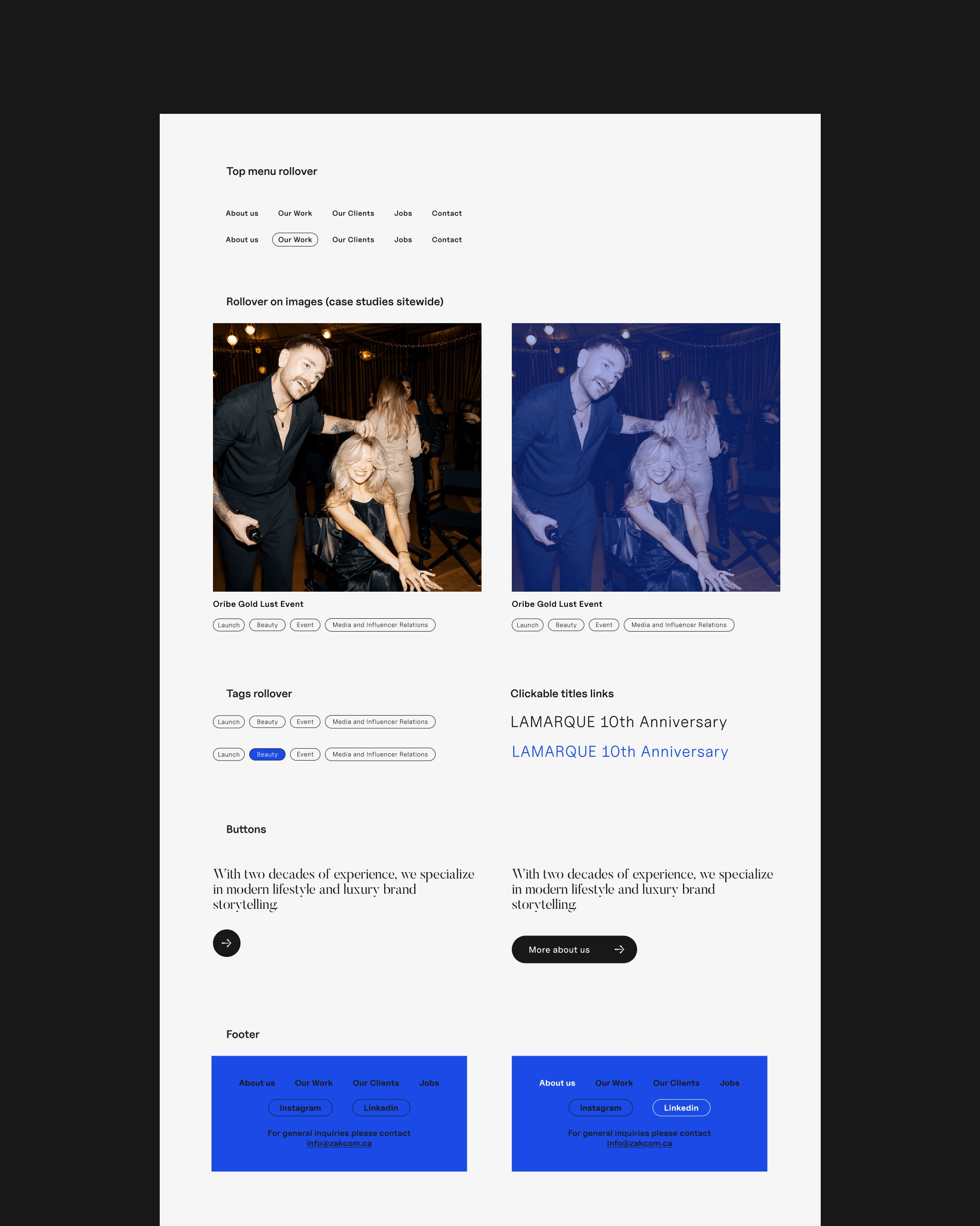Expand the 'Our Clients' menu item
This screenshot has height=1226, width=980.
[x=353, y=212]
